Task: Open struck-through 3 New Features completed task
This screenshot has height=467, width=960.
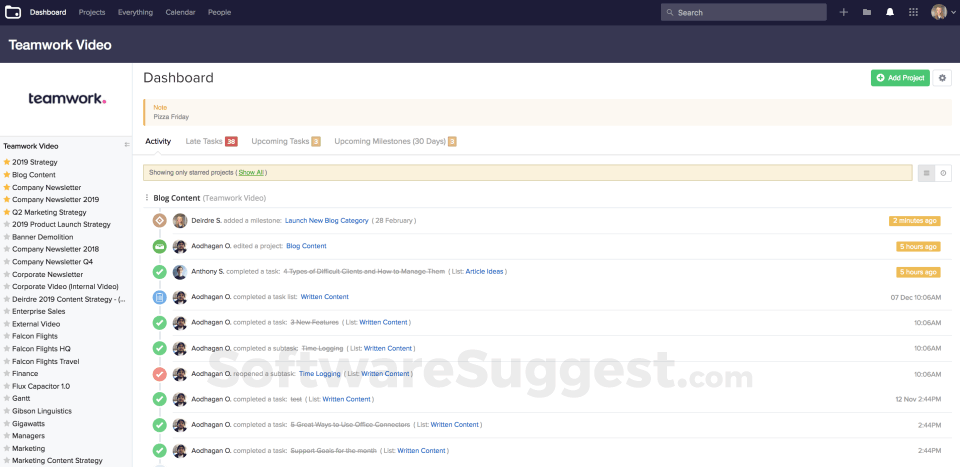Action: [x=317, y=322]
